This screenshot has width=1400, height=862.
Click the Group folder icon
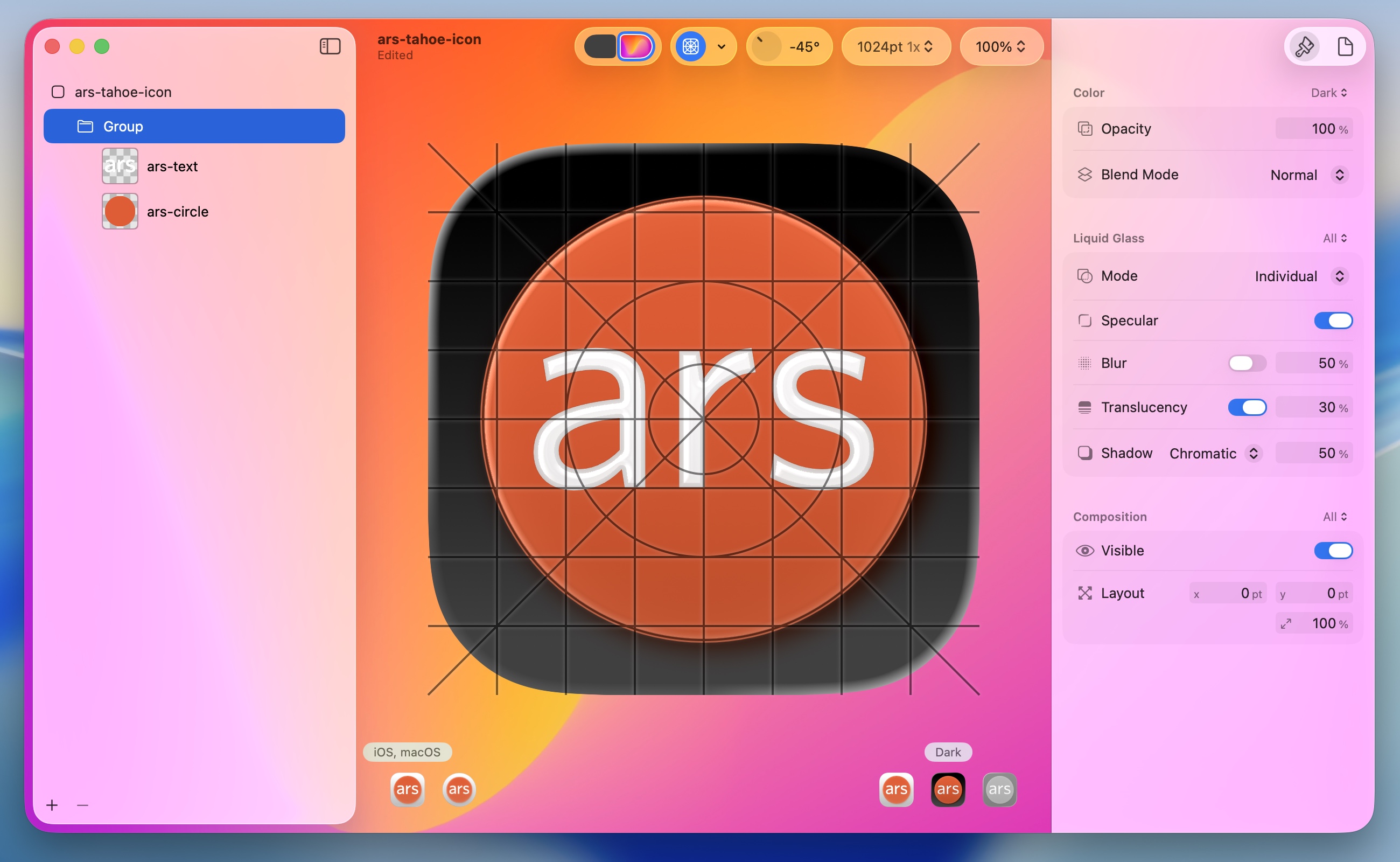[85, 126]
